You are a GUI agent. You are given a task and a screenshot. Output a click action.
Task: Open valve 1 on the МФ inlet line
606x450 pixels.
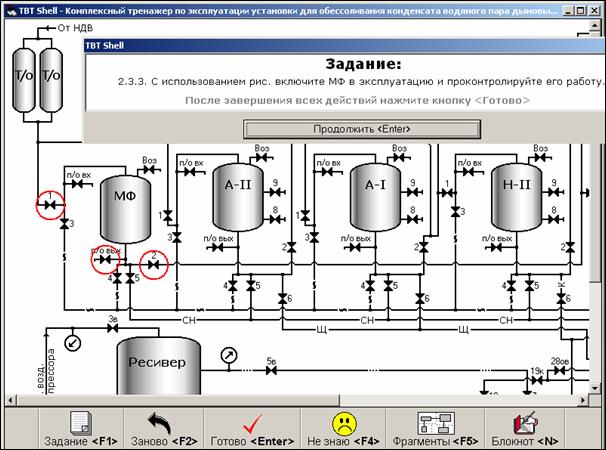[x=50, y=205]
